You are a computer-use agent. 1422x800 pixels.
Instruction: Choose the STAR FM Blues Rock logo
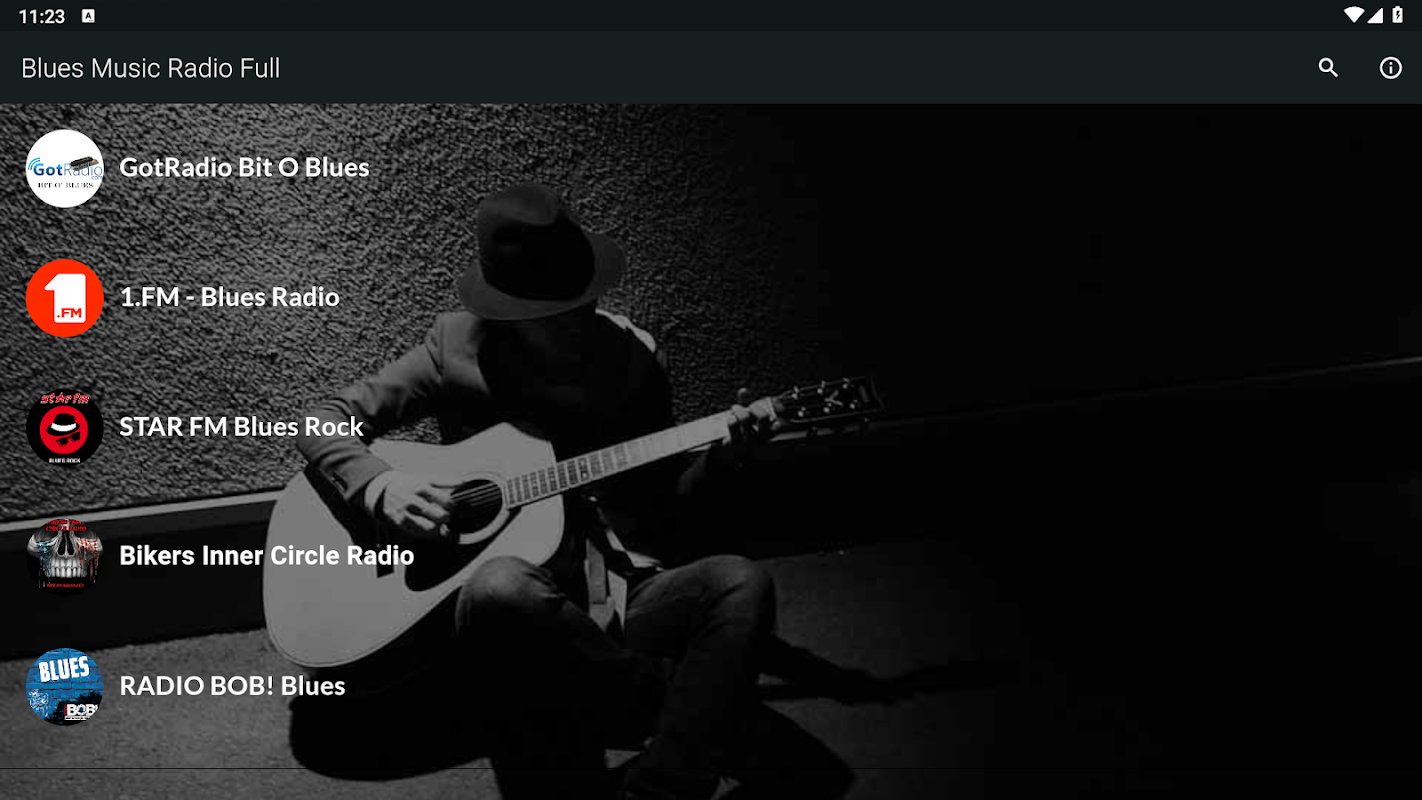click(65, 427)
